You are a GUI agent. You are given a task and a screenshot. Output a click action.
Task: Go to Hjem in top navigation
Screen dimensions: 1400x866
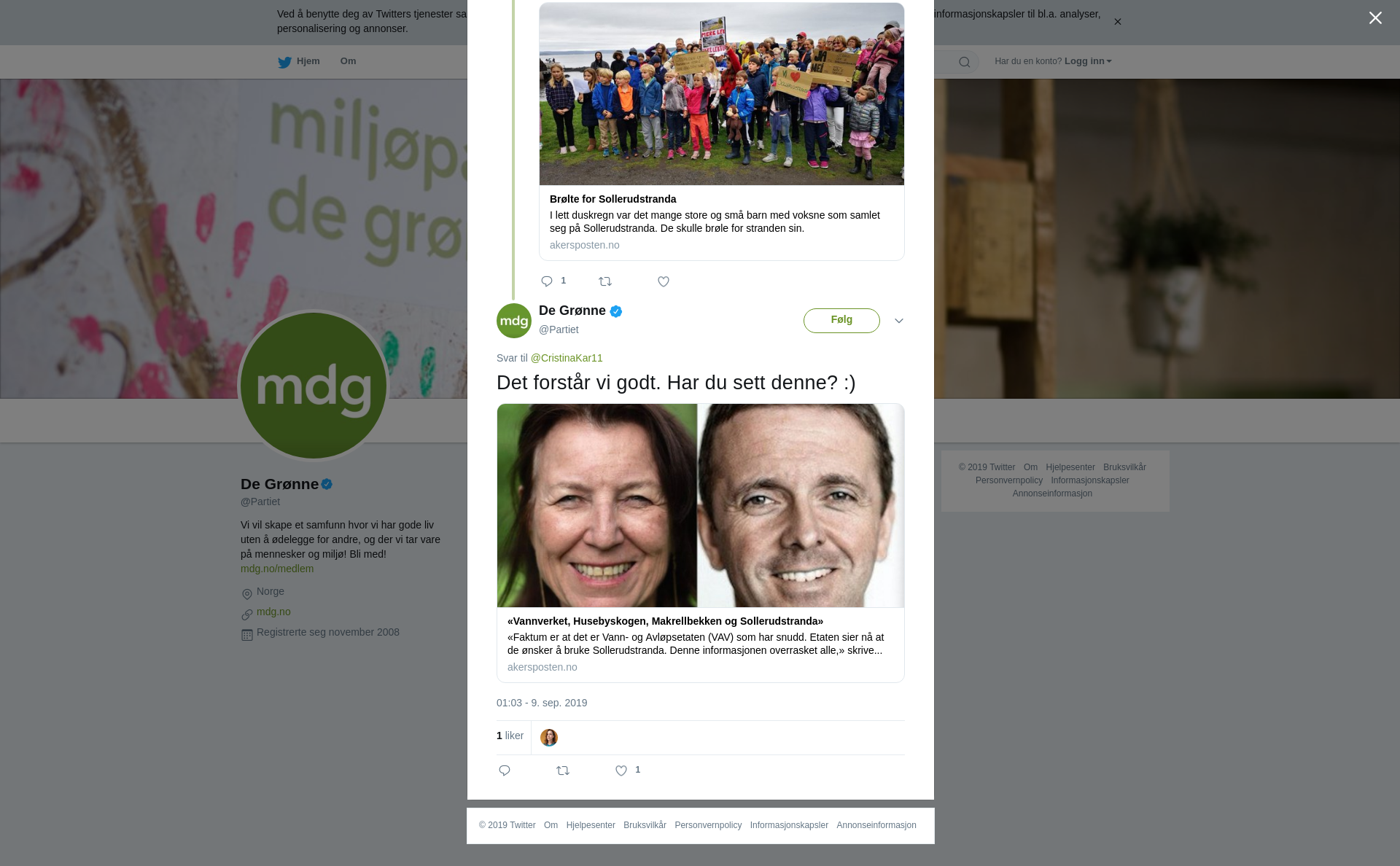(299, 62)
